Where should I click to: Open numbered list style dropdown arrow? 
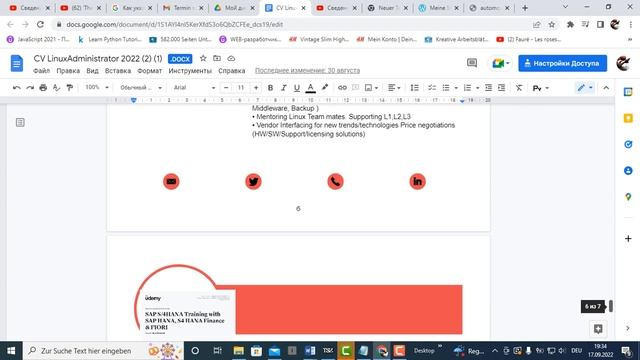tap(478, 88)
